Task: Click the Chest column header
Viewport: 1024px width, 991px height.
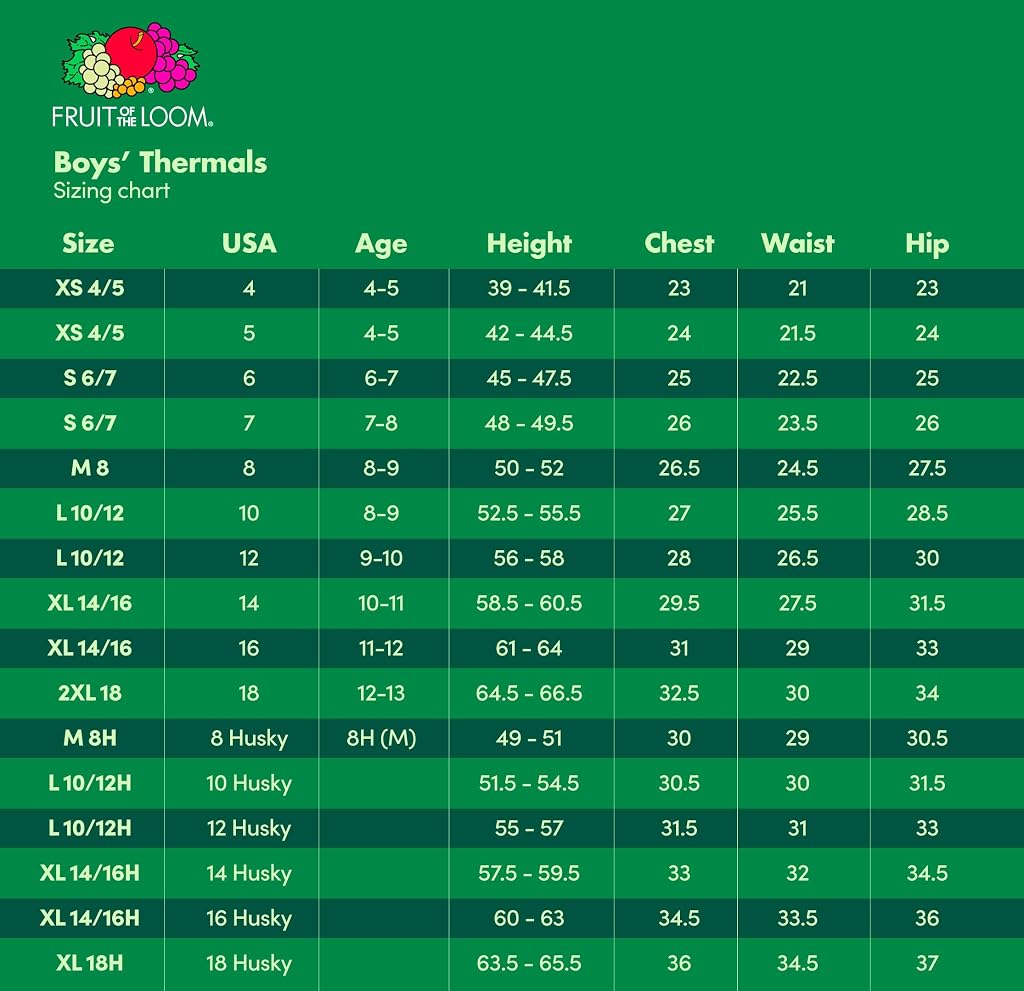Action: coord(679,243)
